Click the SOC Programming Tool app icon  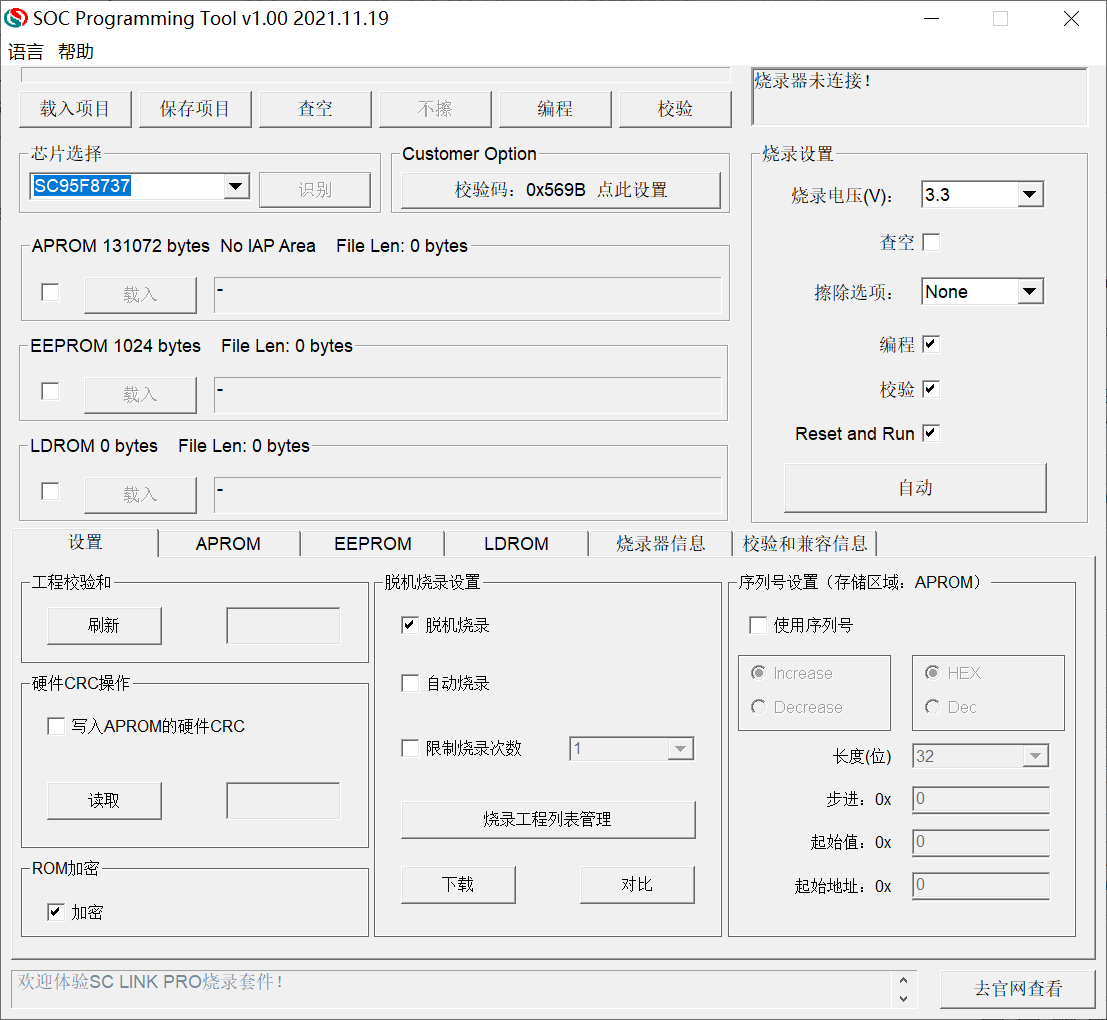coord(16,18)
